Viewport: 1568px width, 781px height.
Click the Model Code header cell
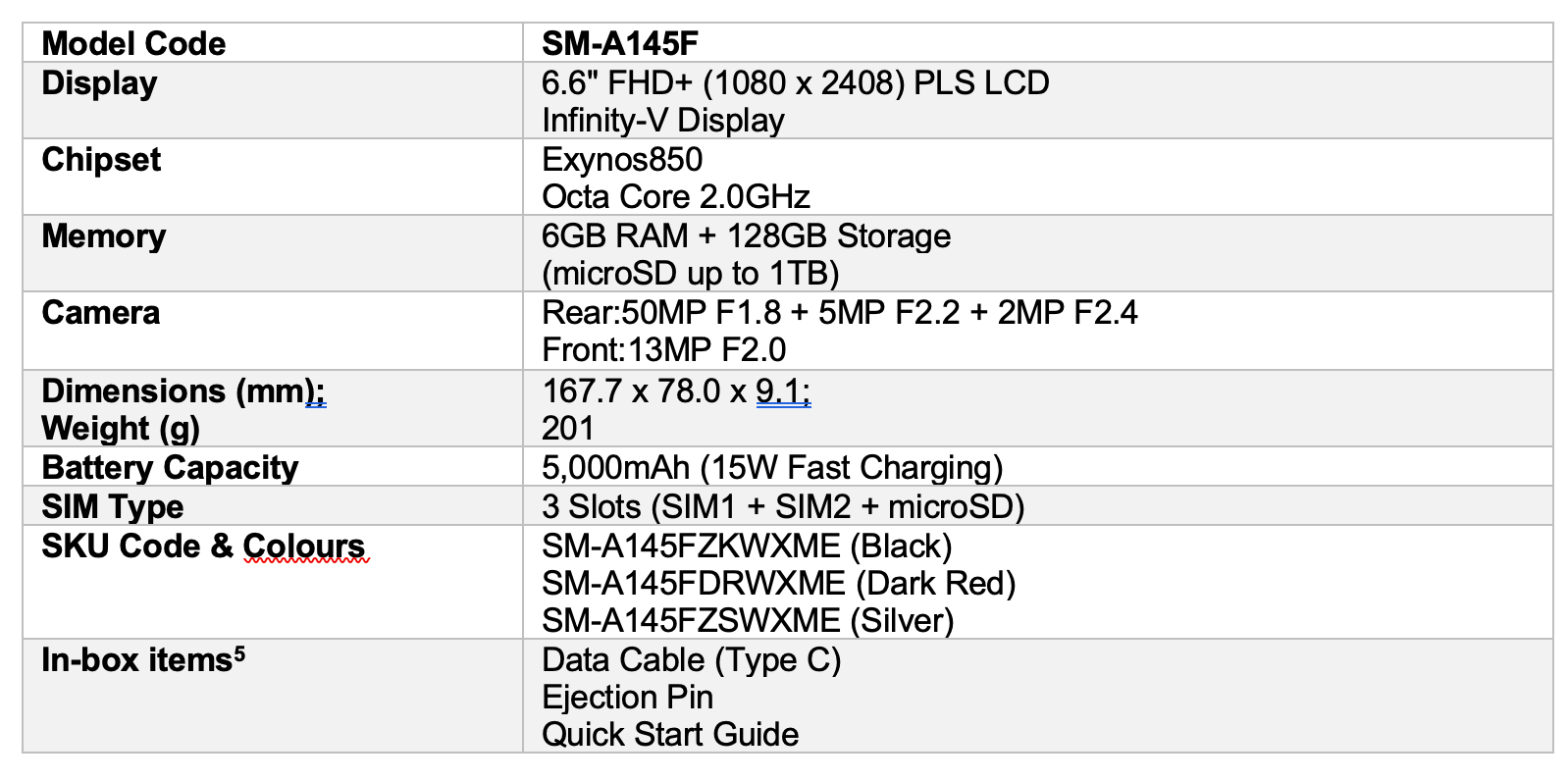click(133, 43)
